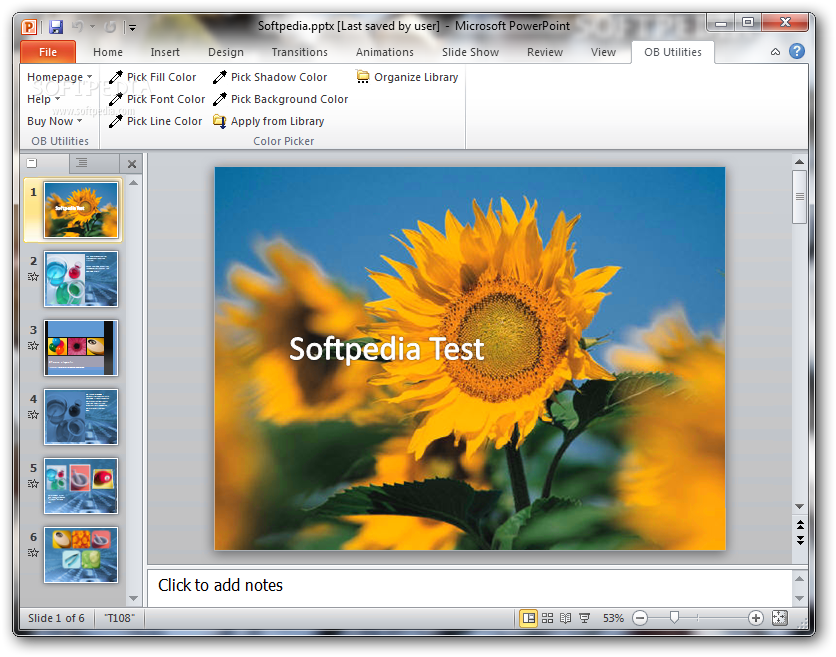Screen dimensions: 836x657
Task: Minimize the ribbon with caret icon
Action: 775,52
